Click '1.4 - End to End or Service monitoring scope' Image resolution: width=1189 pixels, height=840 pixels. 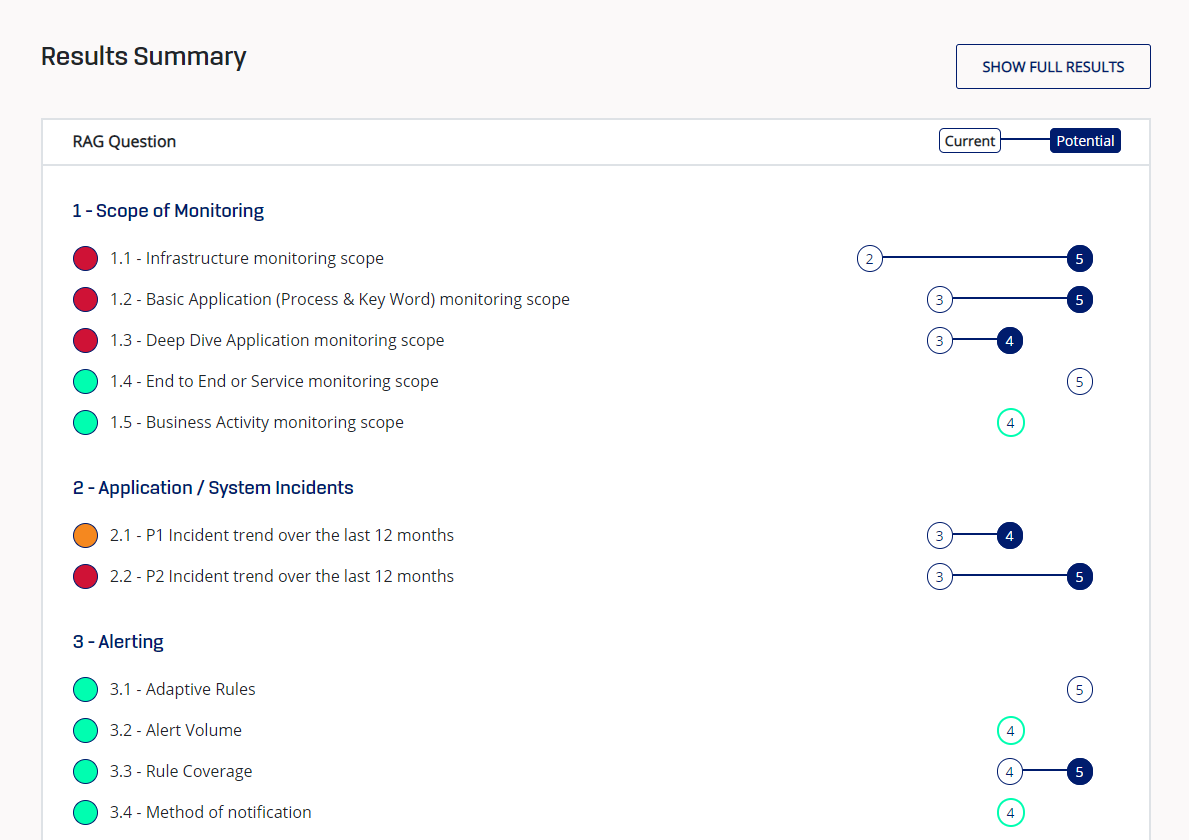(x=274, y=381)
